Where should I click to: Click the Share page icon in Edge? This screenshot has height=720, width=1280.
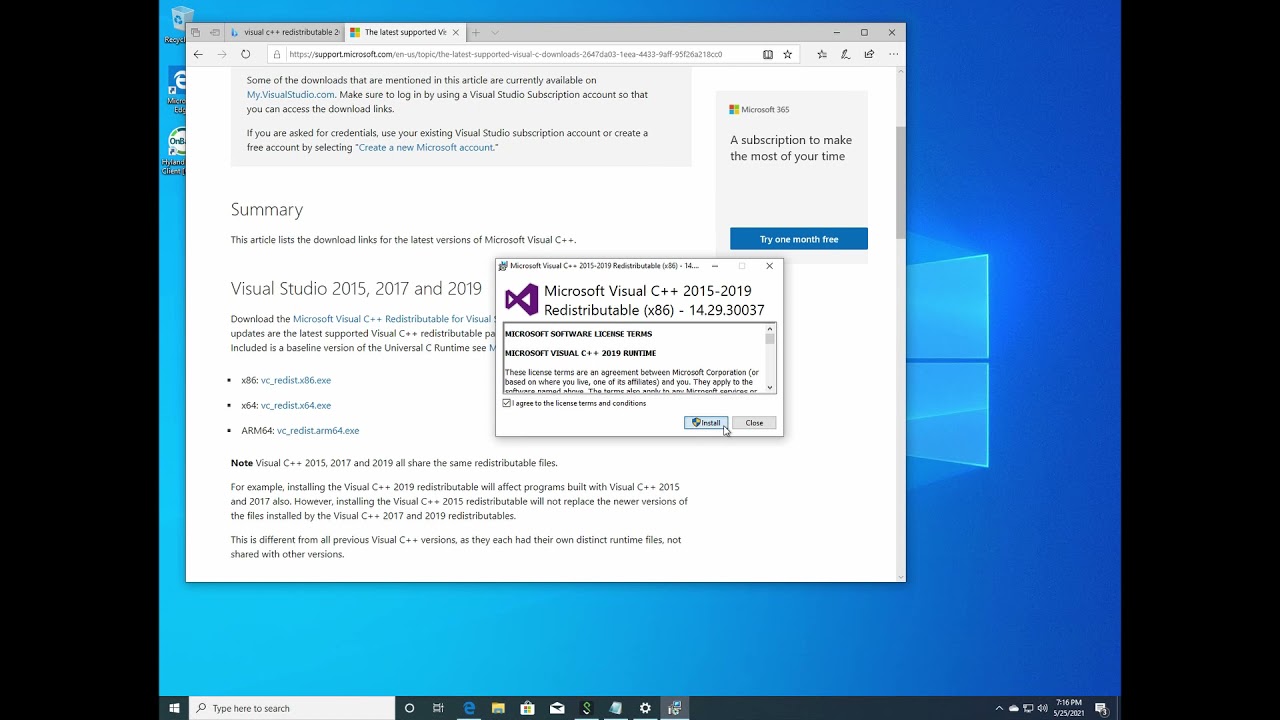tap(869, 54)
